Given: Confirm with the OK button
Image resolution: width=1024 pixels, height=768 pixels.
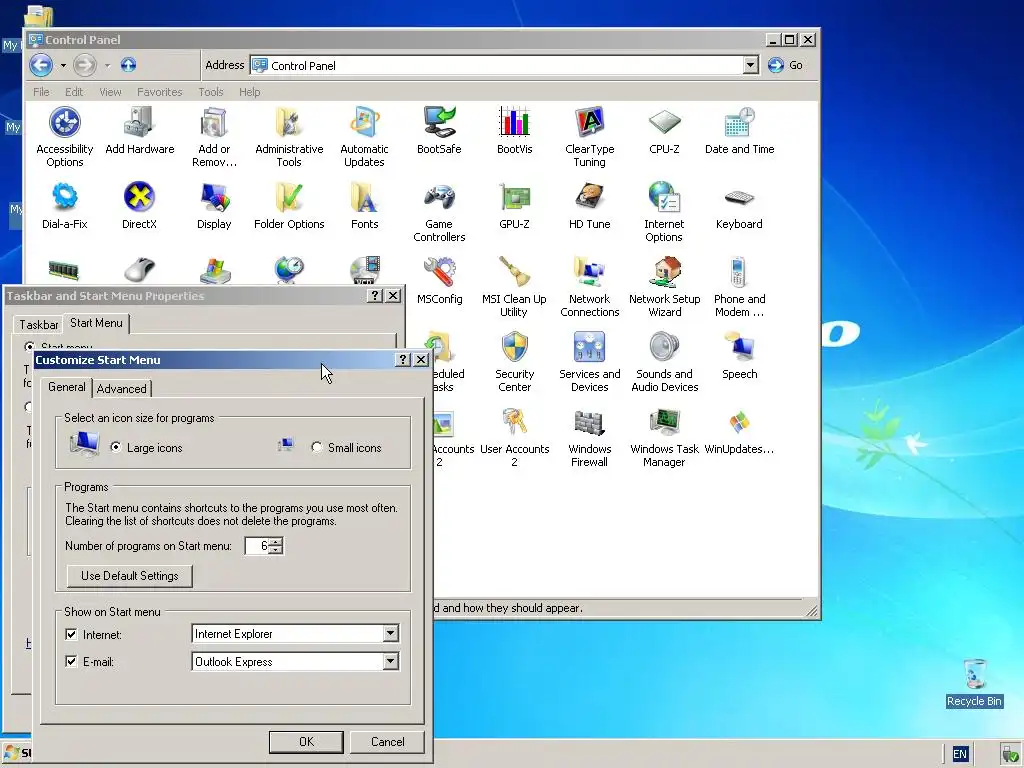Looking at the screenshot, I should [x=306, y=741].
